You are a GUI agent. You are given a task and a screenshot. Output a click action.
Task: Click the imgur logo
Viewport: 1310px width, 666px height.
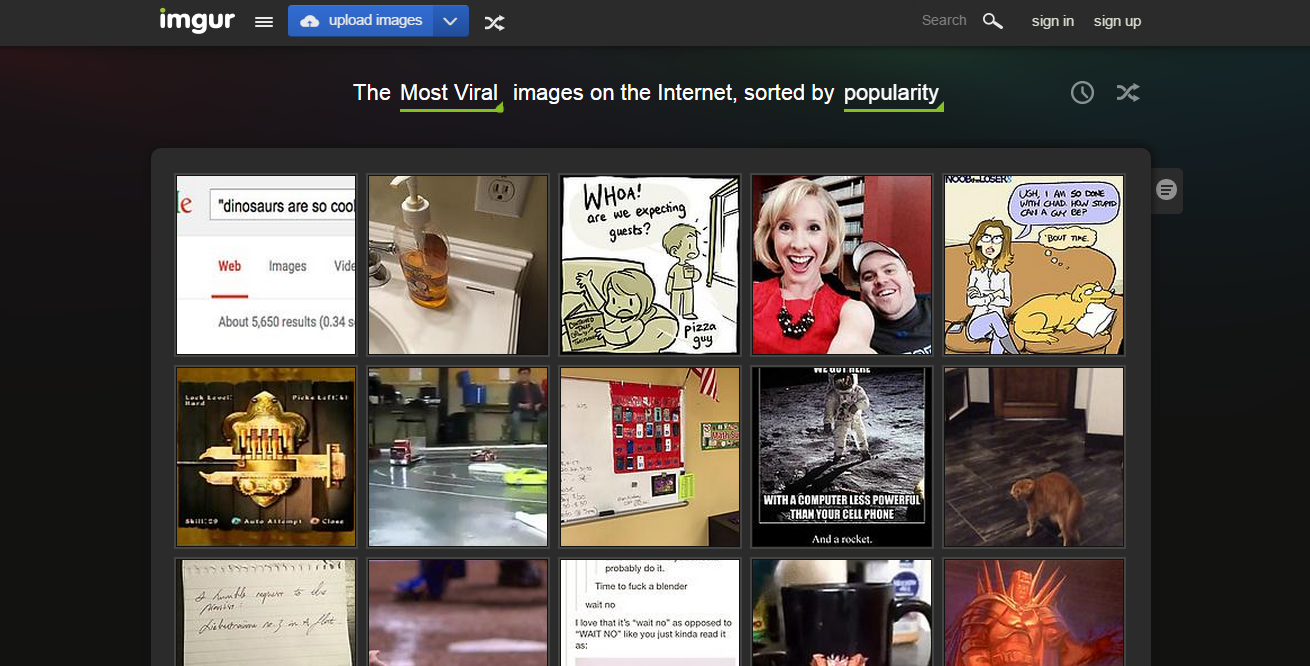point(196,20)
